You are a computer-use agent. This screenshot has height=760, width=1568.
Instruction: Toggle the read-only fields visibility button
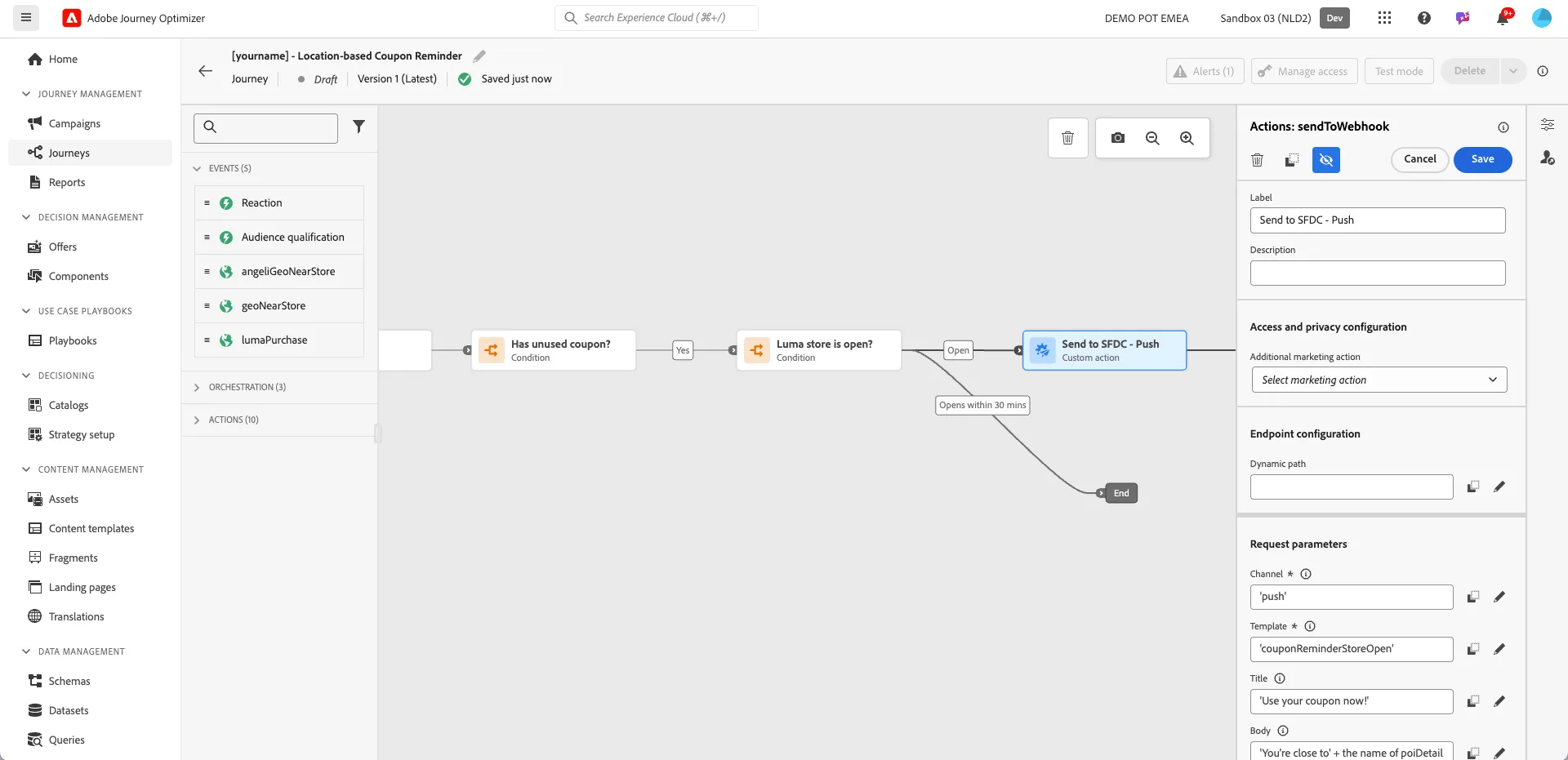tap(1326, 160)
